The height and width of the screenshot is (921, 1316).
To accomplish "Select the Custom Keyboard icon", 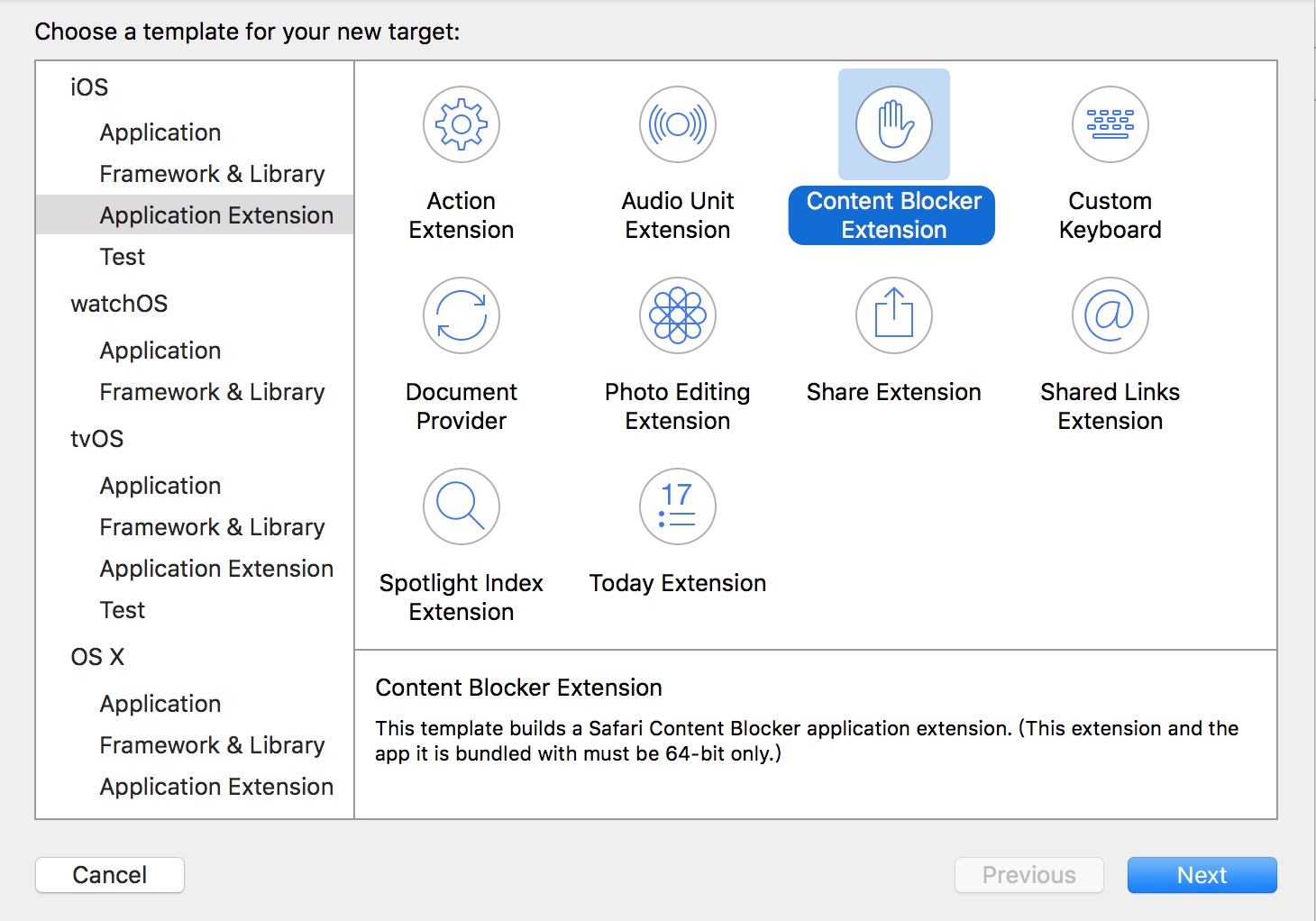I will pyautogui.click(x=1110, y=124).
